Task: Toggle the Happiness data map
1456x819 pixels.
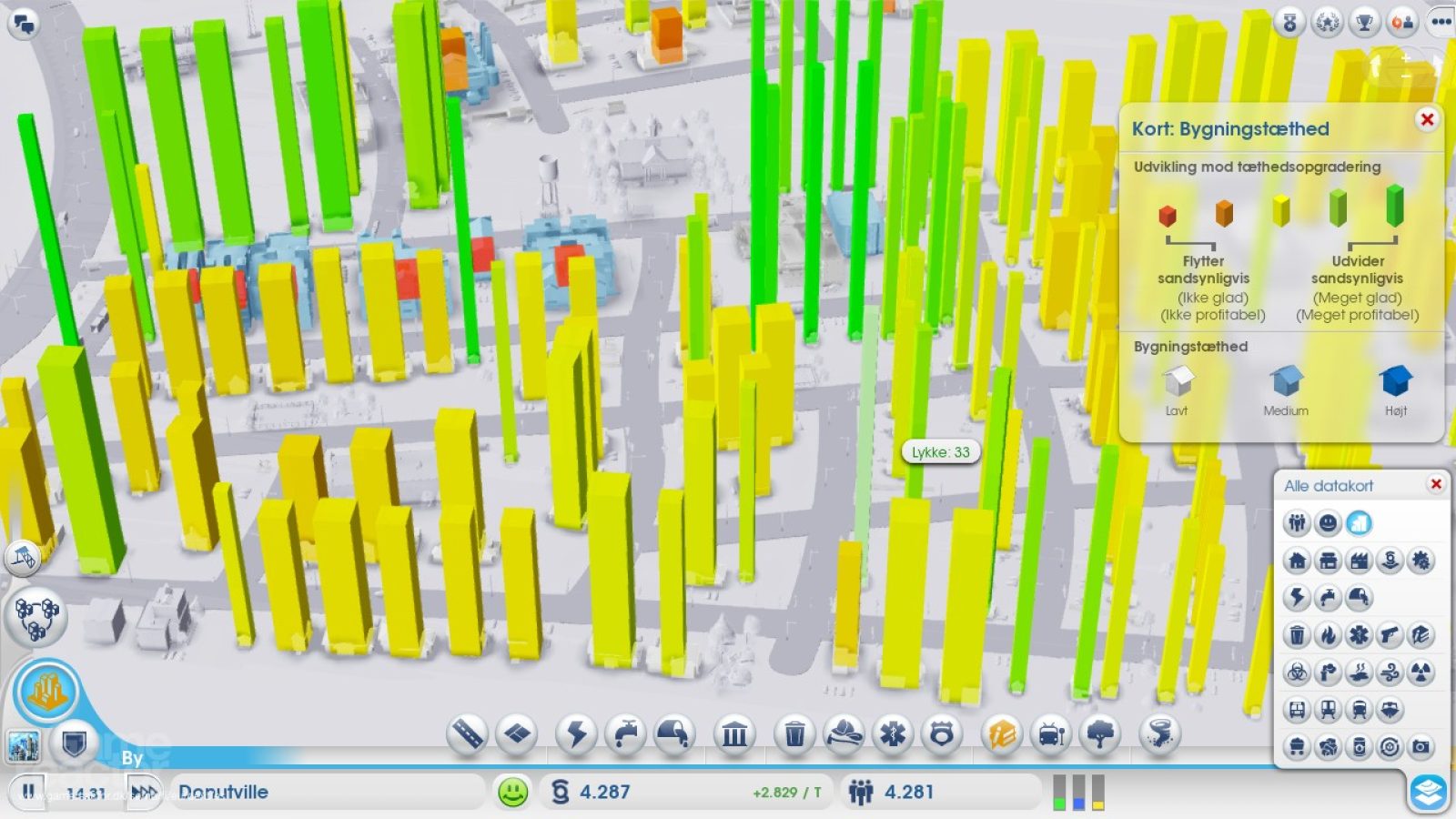Action: click(1328, 522)
